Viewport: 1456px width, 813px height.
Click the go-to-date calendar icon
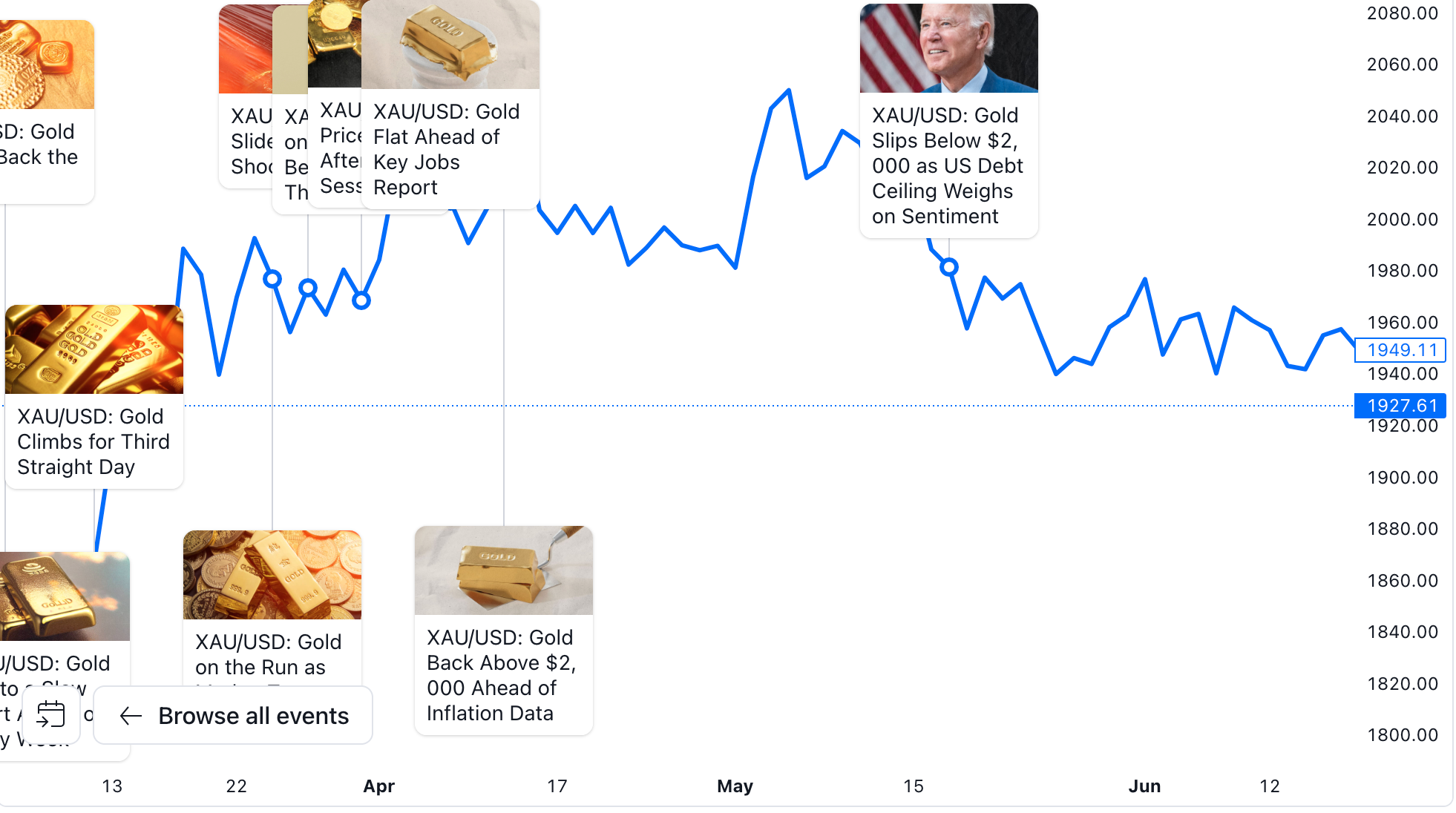point(50,715)
